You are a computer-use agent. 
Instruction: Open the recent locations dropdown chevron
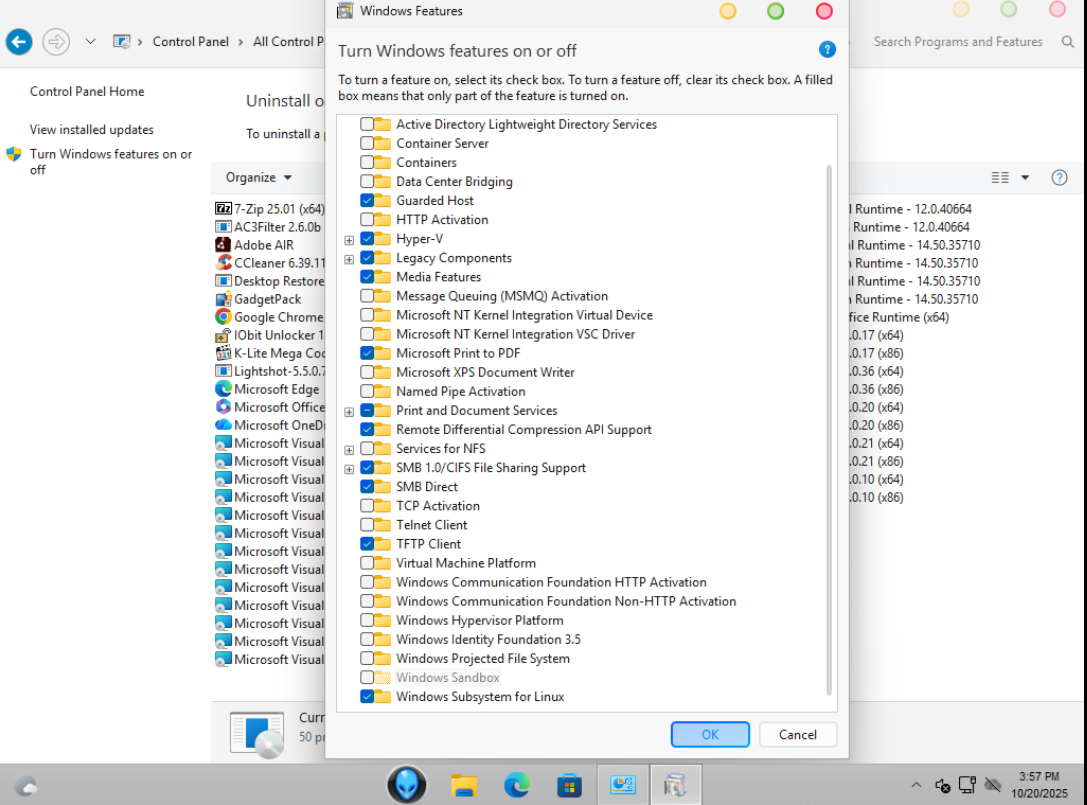(x=90, y=42)
